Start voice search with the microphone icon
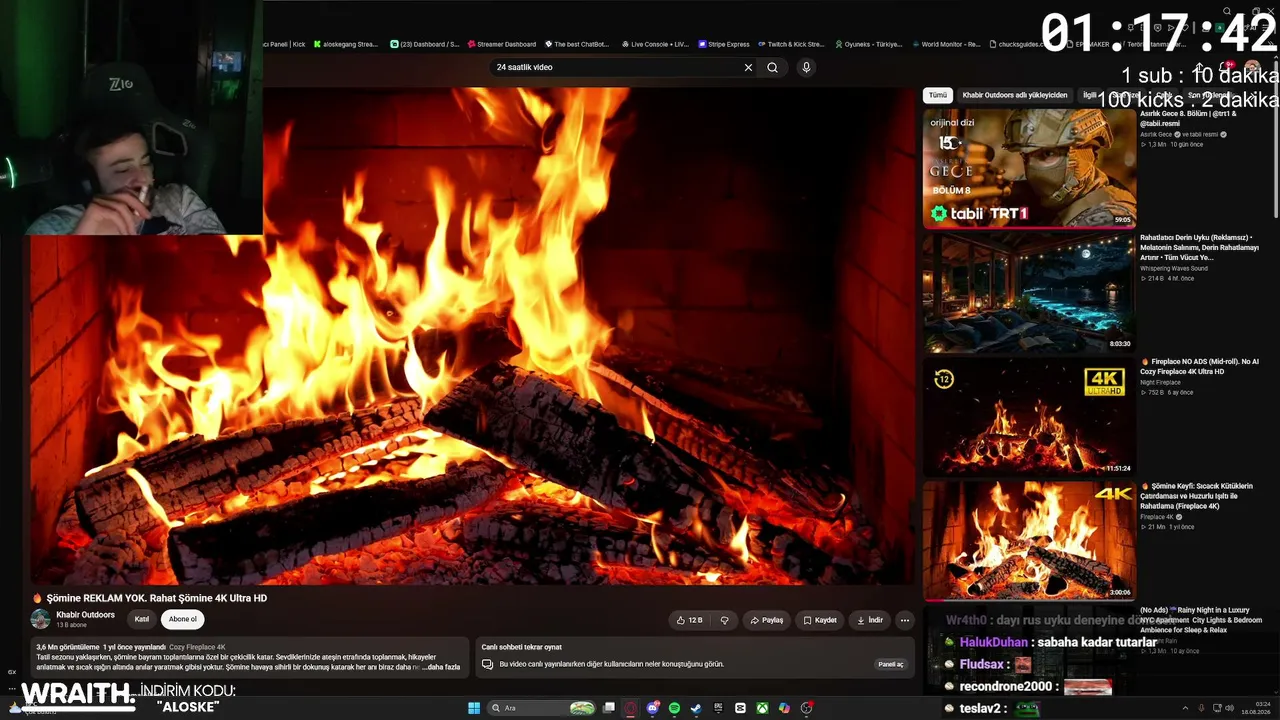Viewport: 1280px width, 720px height. coord(806,67)
